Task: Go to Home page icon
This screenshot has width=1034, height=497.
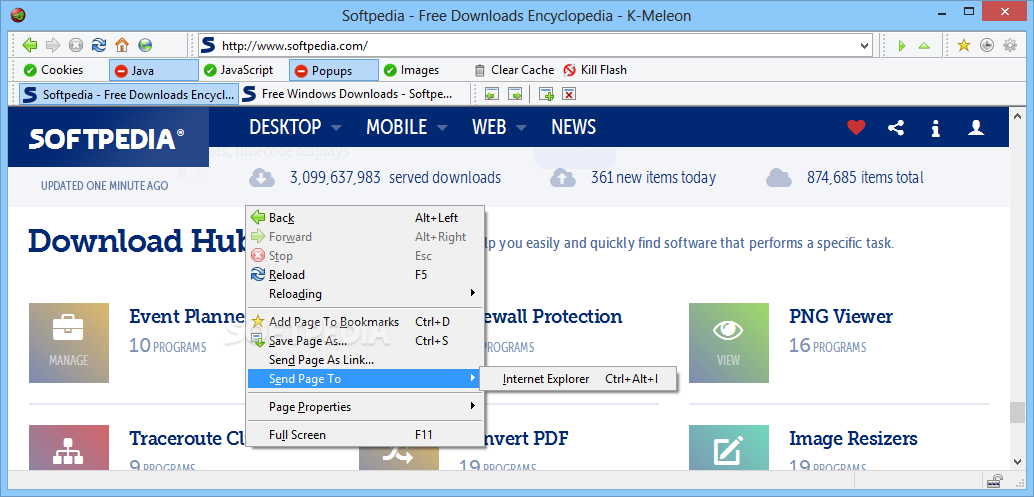Action: point(122,45)
